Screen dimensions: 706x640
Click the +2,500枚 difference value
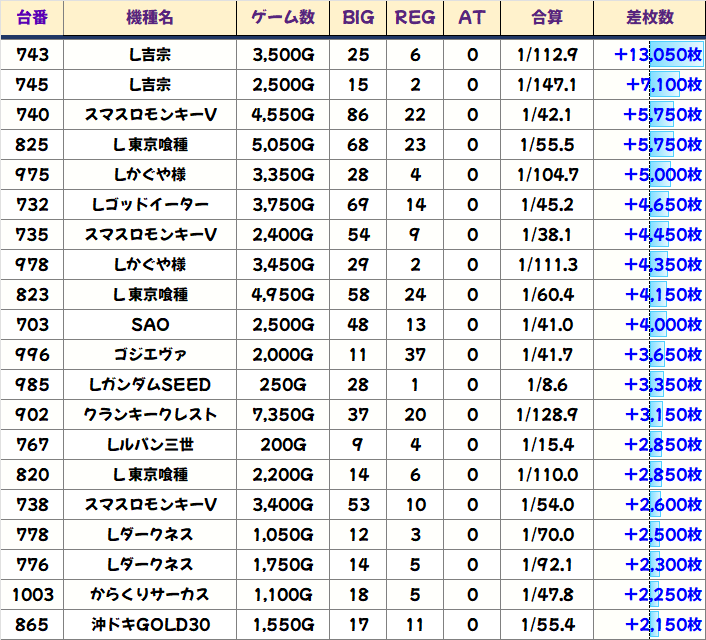(x=663, y=535)
